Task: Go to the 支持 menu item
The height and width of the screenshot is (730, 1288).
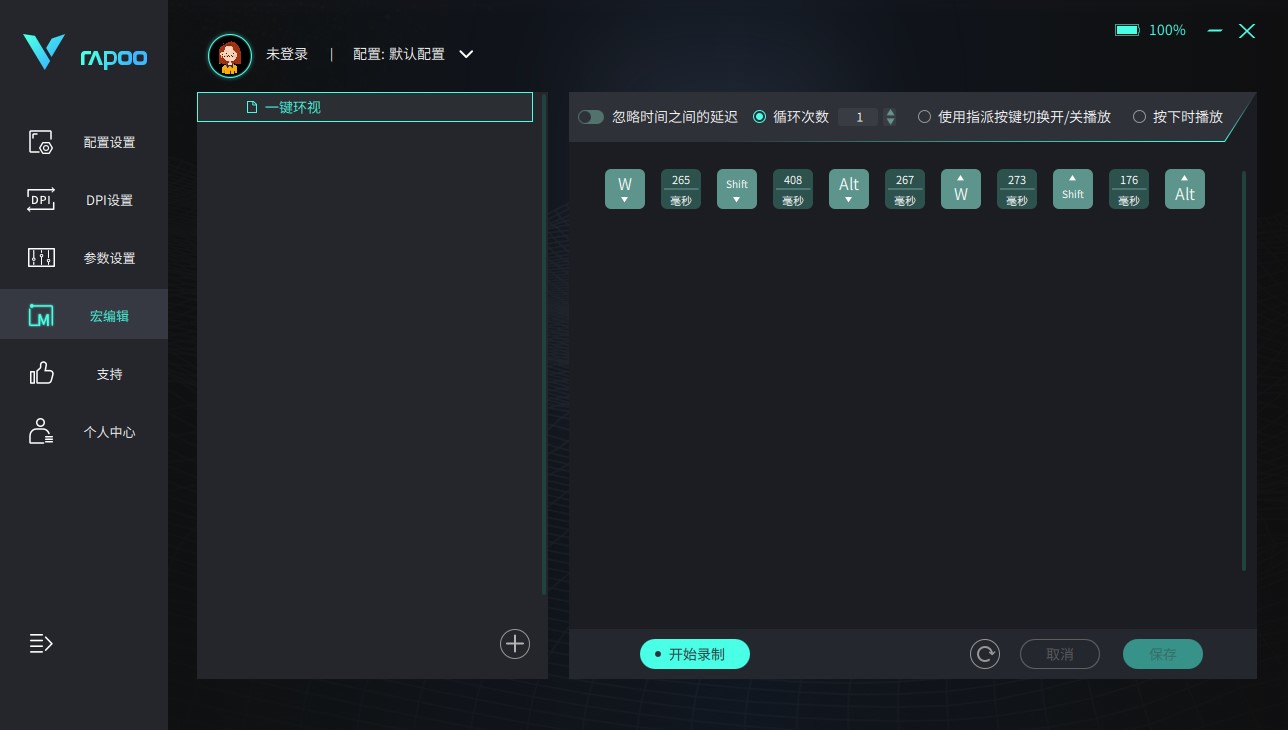Action: pyautogui.click(x=84, y=374)
